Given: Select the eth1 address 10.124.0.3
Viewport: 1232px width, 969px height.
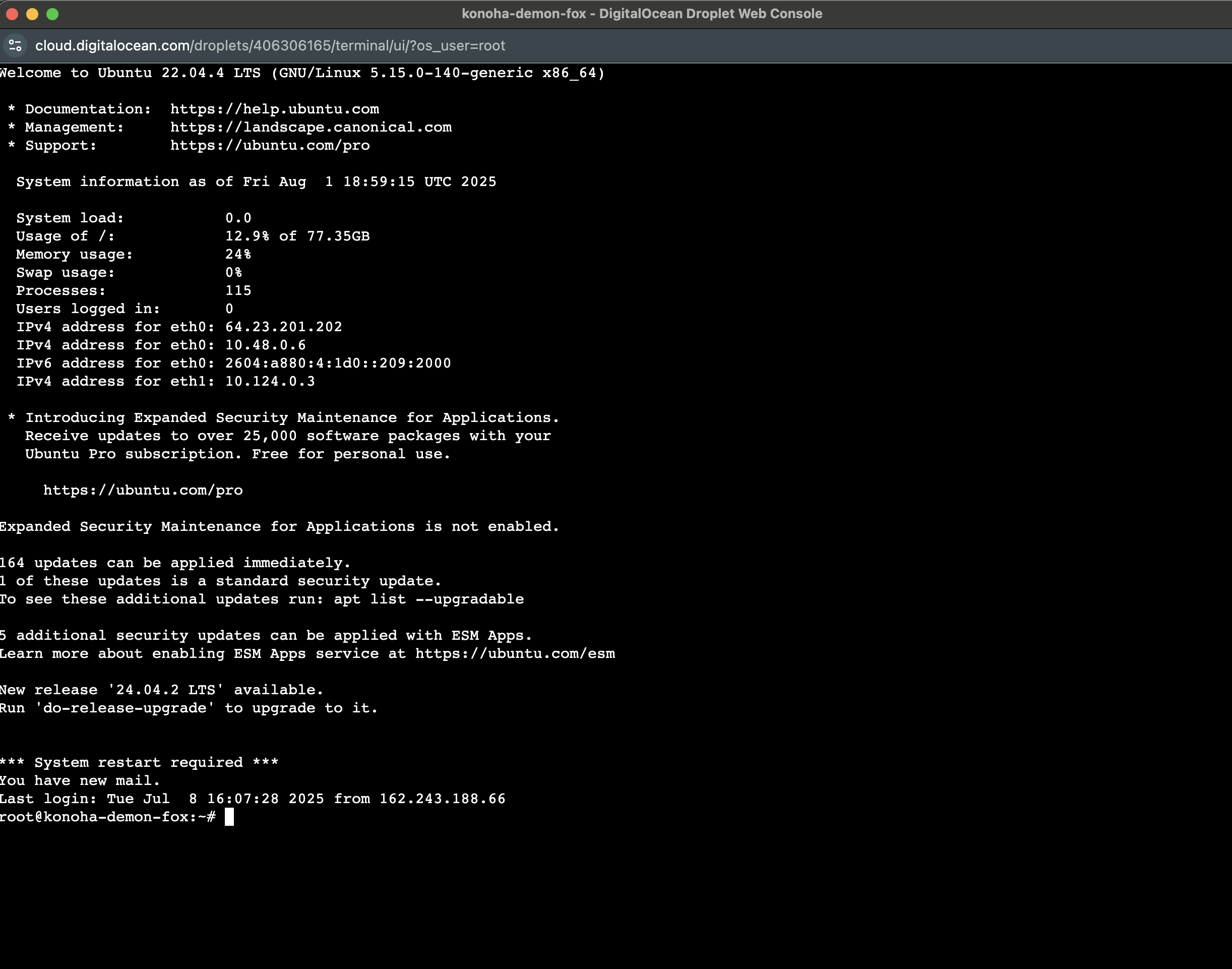Looking at the screenshot, I should point(270,381).
